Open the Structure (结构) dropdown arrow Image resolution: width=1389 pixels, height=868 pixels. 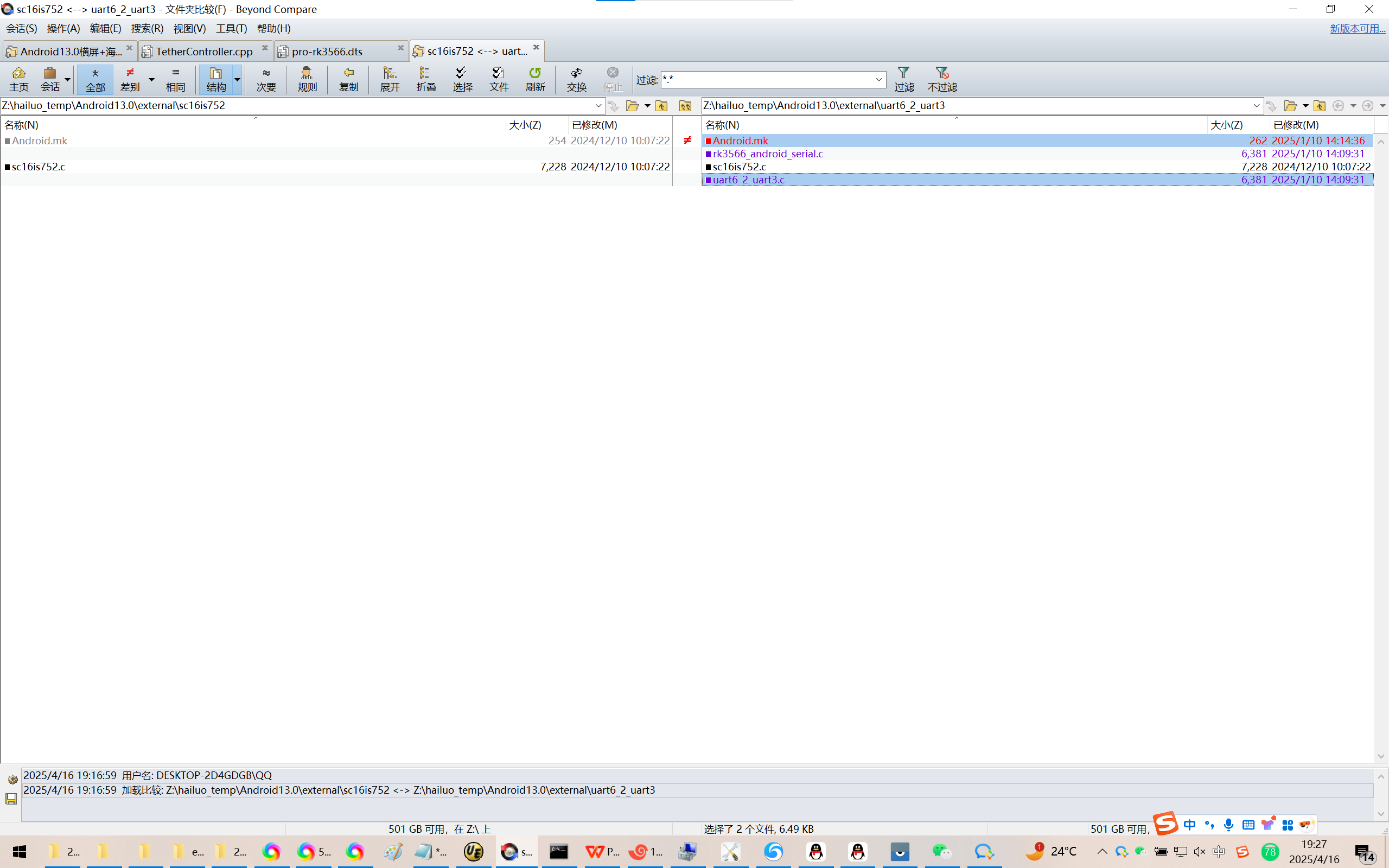point(237,79)
